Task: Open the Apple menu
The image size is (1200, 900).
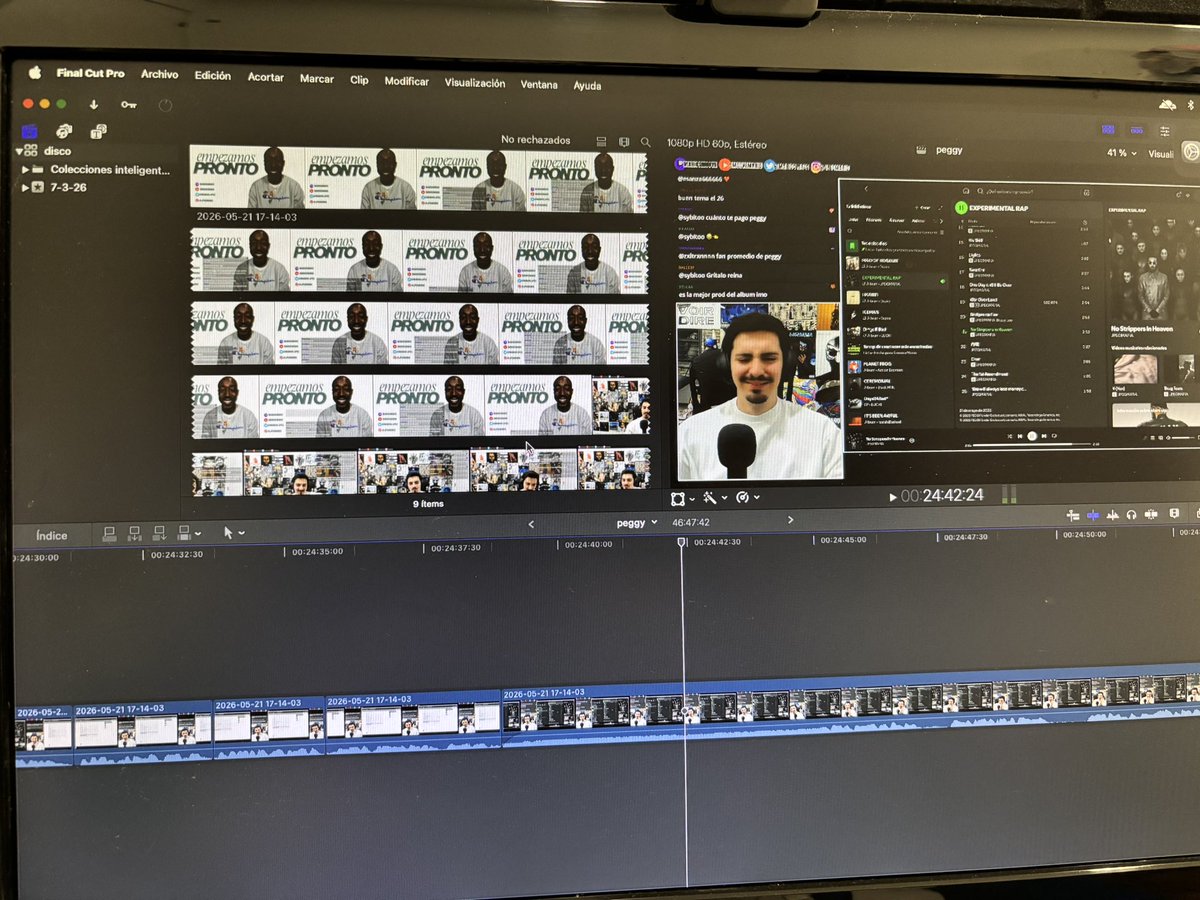Action: (34, 71)
